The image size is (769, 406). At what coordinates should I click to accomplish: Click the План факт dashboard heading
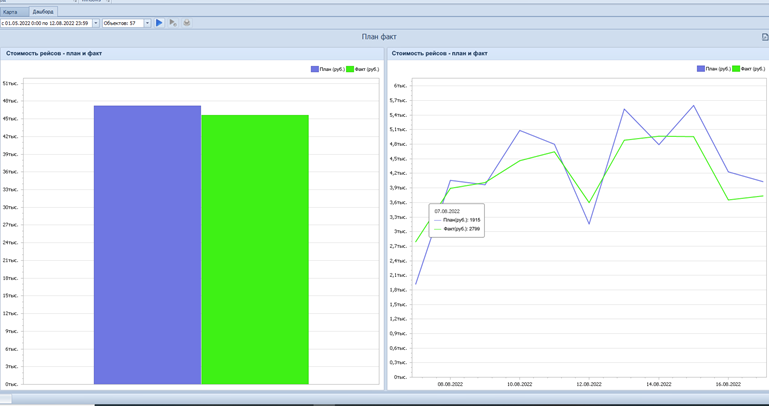(379, 37)
